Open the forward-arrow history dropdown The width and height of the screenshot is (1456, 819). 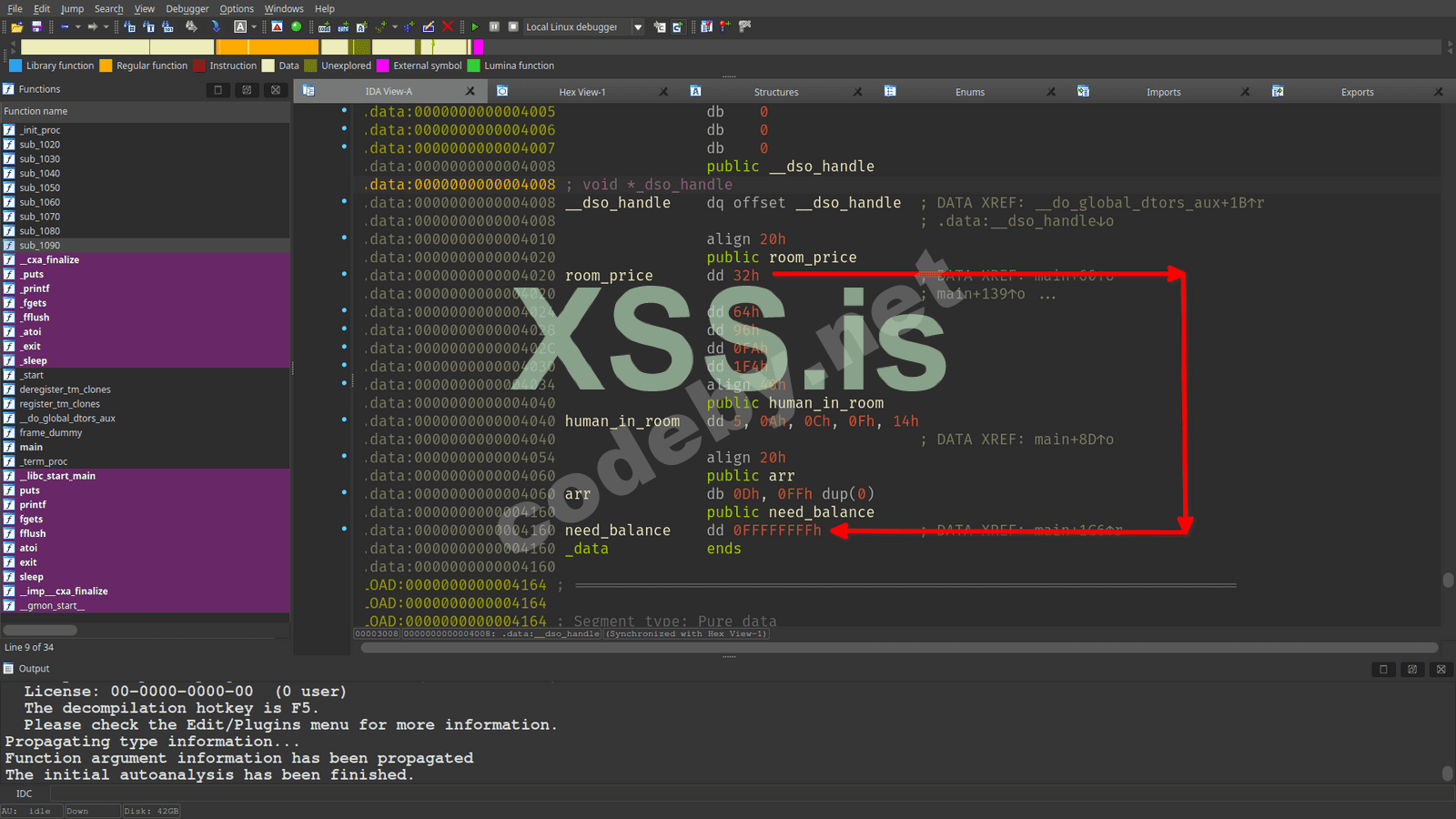[x=106, y=27]
